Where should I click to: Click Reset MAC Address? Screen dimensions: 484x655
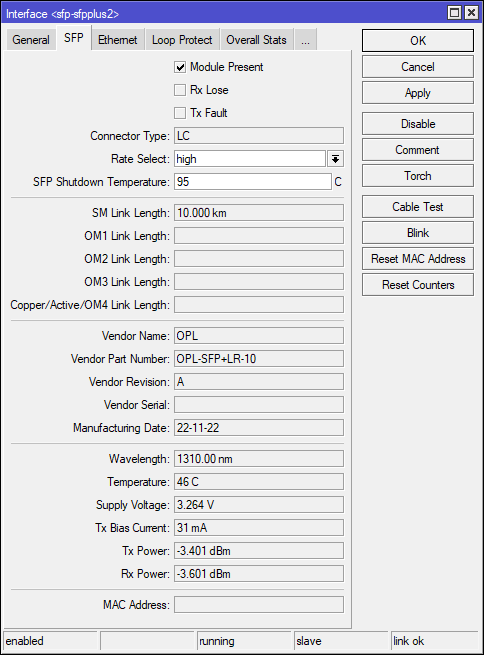(418, 259)
